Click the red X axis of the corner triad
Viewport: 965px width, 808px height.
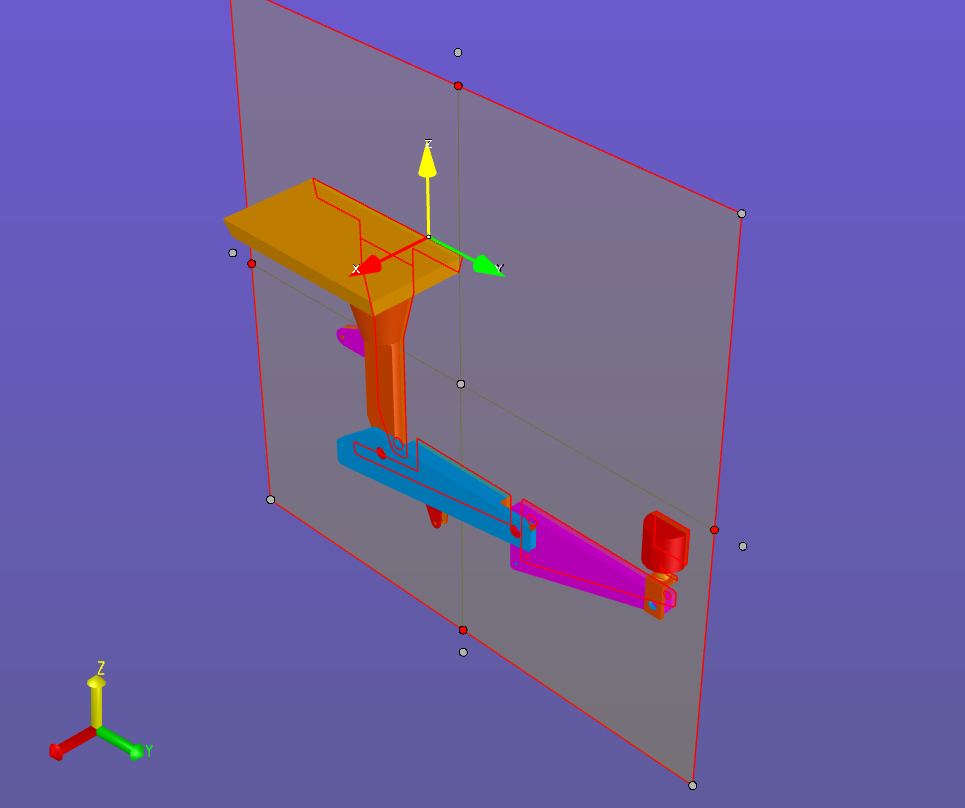click(65, 747)
